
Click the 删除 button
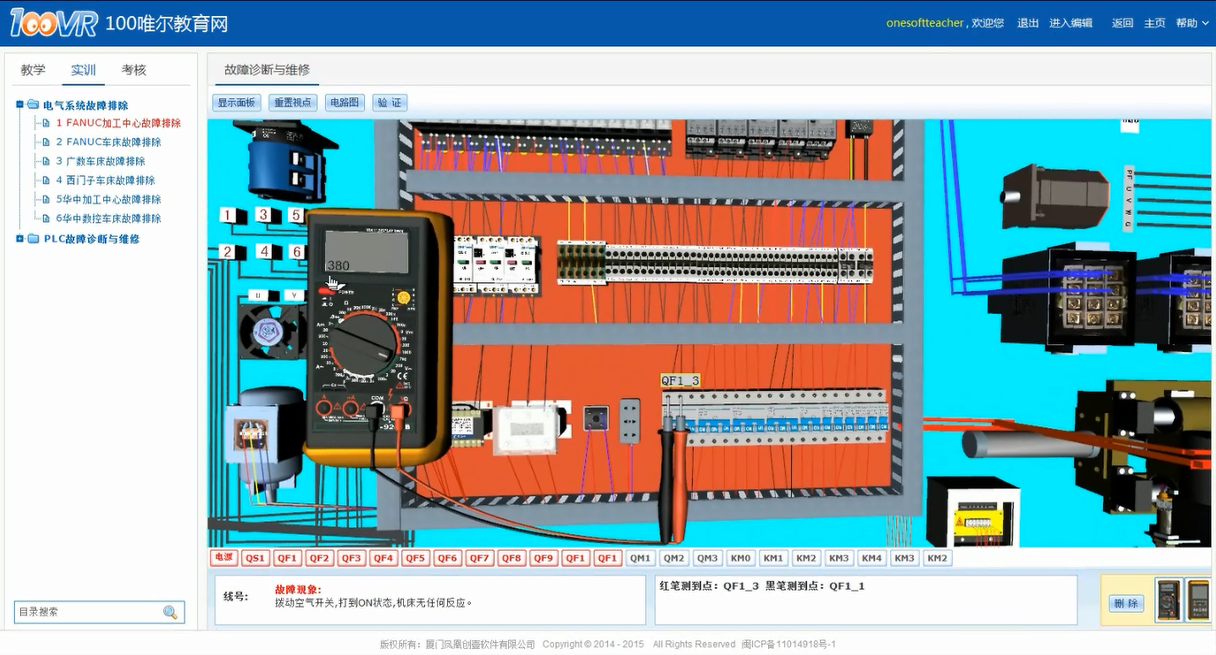[1126, 603]
